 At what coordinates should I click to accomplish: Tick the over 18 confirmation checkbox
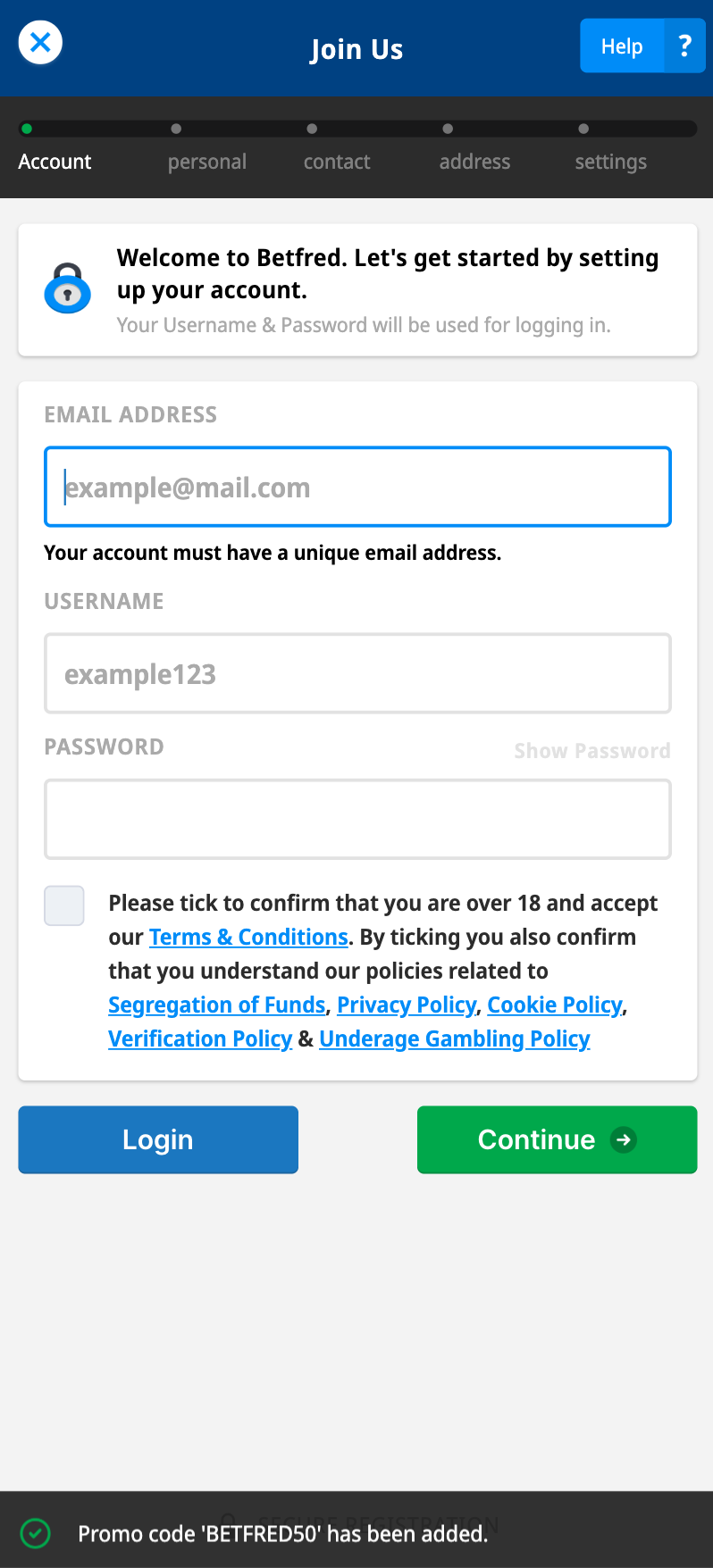coord(64,905)
